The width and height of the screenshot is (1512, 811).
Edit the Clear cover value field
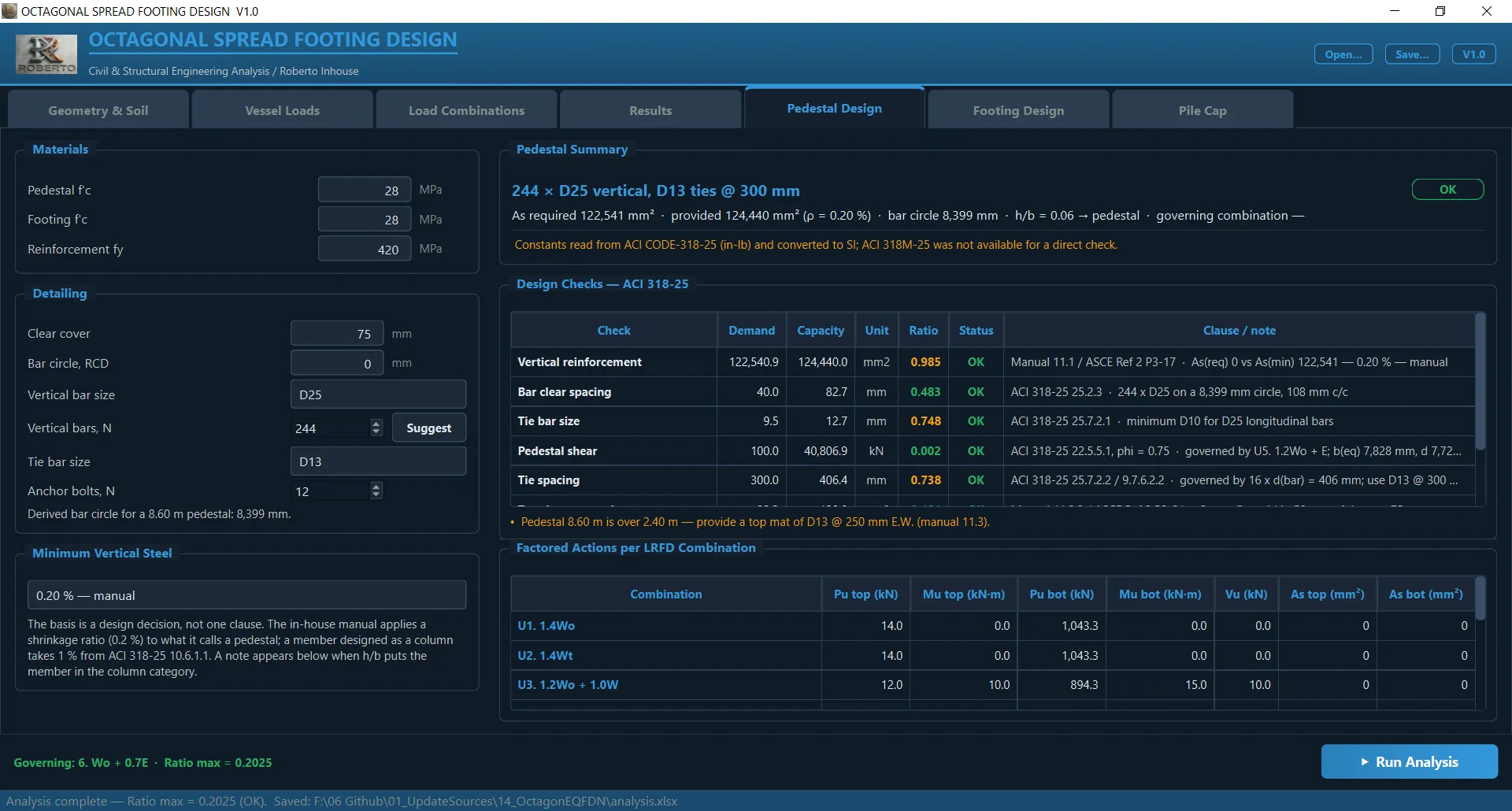337,333
